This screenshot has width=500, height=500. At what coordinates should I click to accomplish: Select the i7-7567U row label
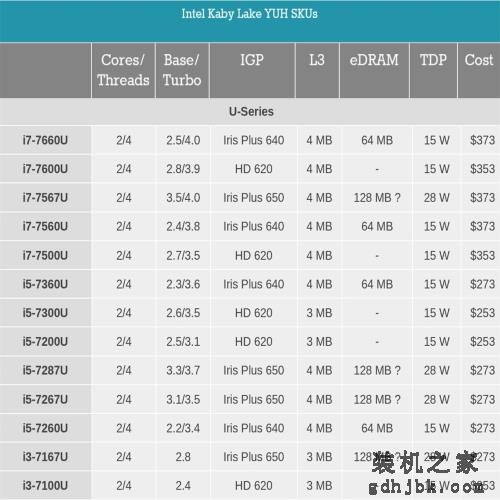coord(45,198)
